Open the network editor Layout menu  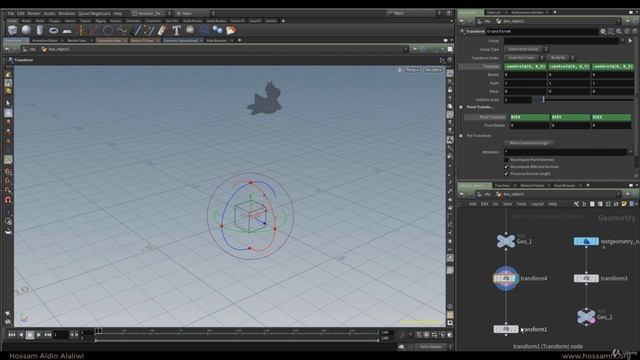tap(537, 204)
